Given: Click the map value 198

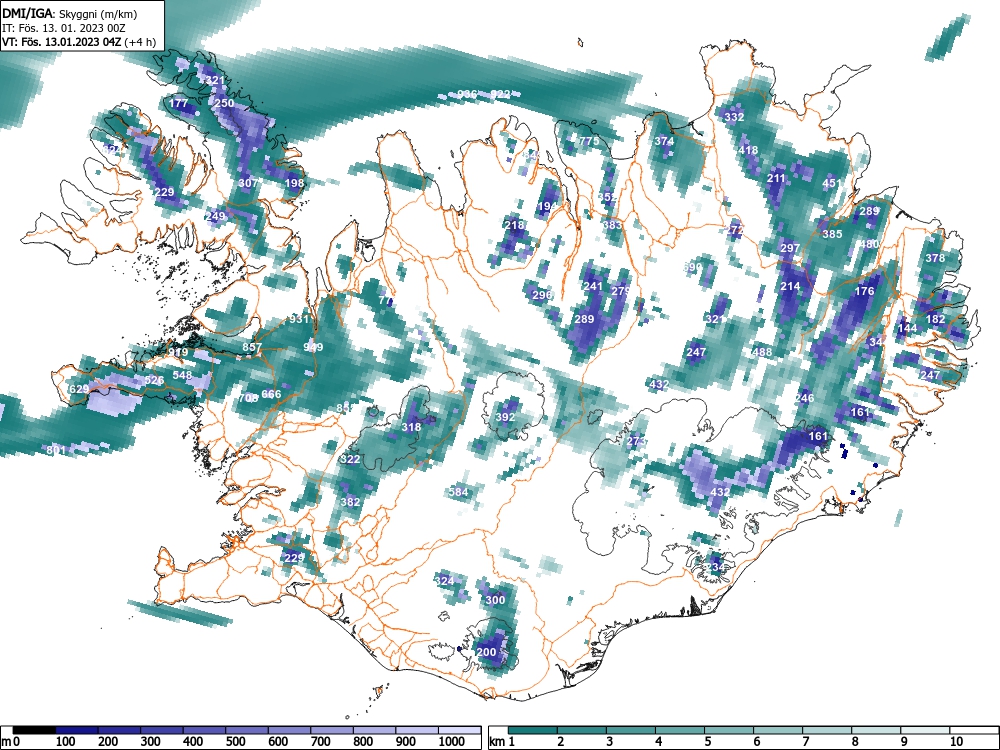Looking at the screenshot, I should pos(295,183).
